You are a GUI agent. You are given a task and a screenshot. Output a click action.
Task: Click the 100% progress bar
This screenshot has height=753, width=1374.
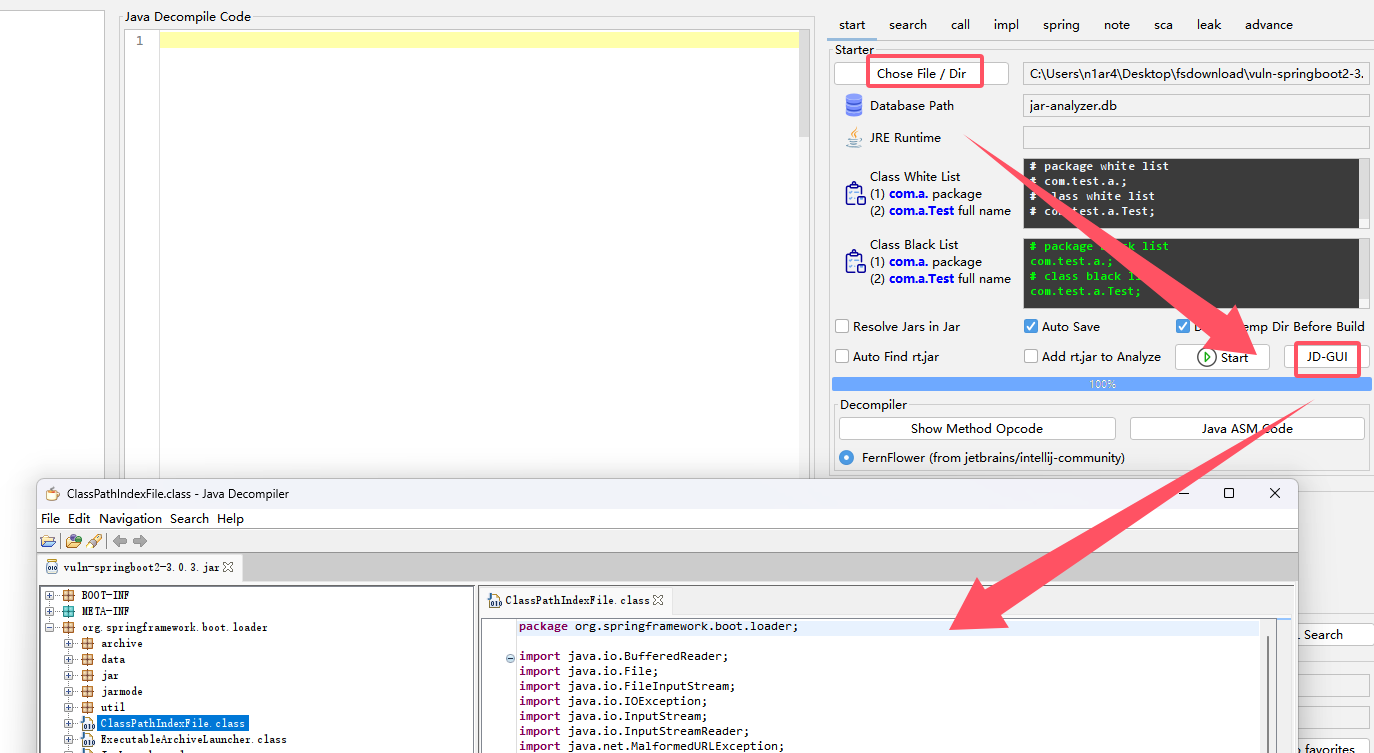(1101, 384)
